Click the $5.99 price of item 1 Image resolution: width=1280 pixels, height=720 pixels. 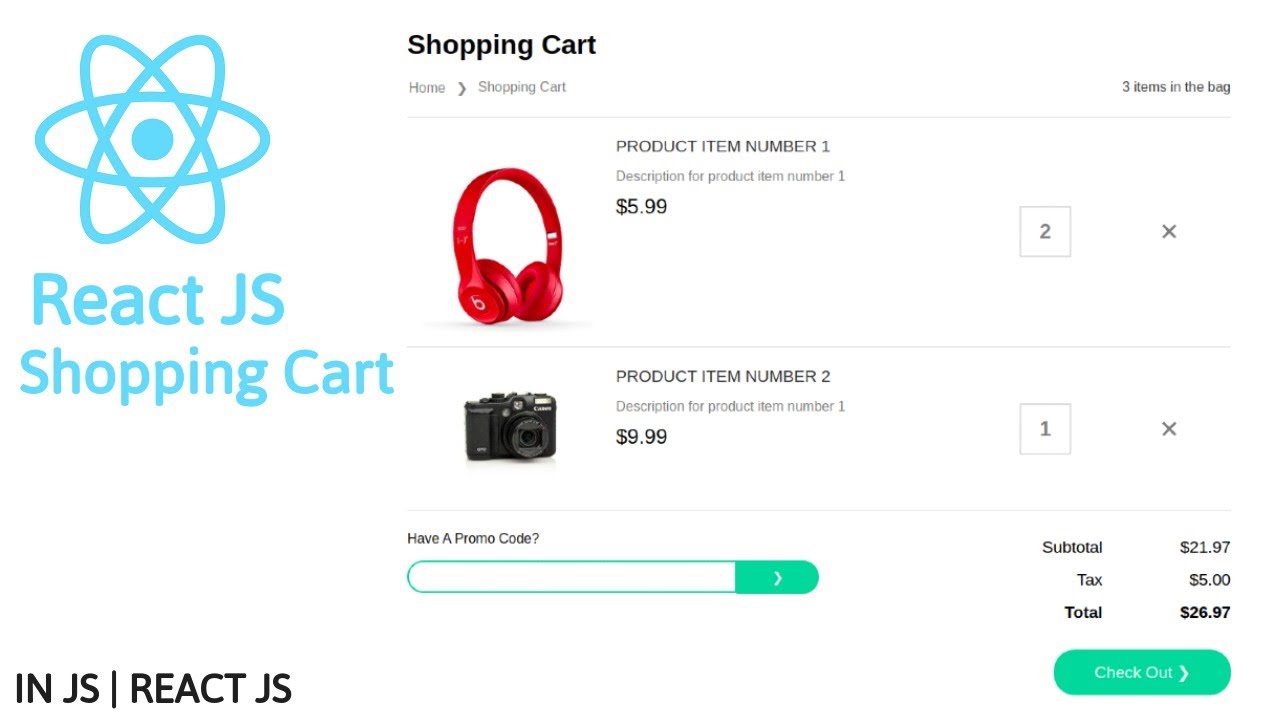pos(641,207)
